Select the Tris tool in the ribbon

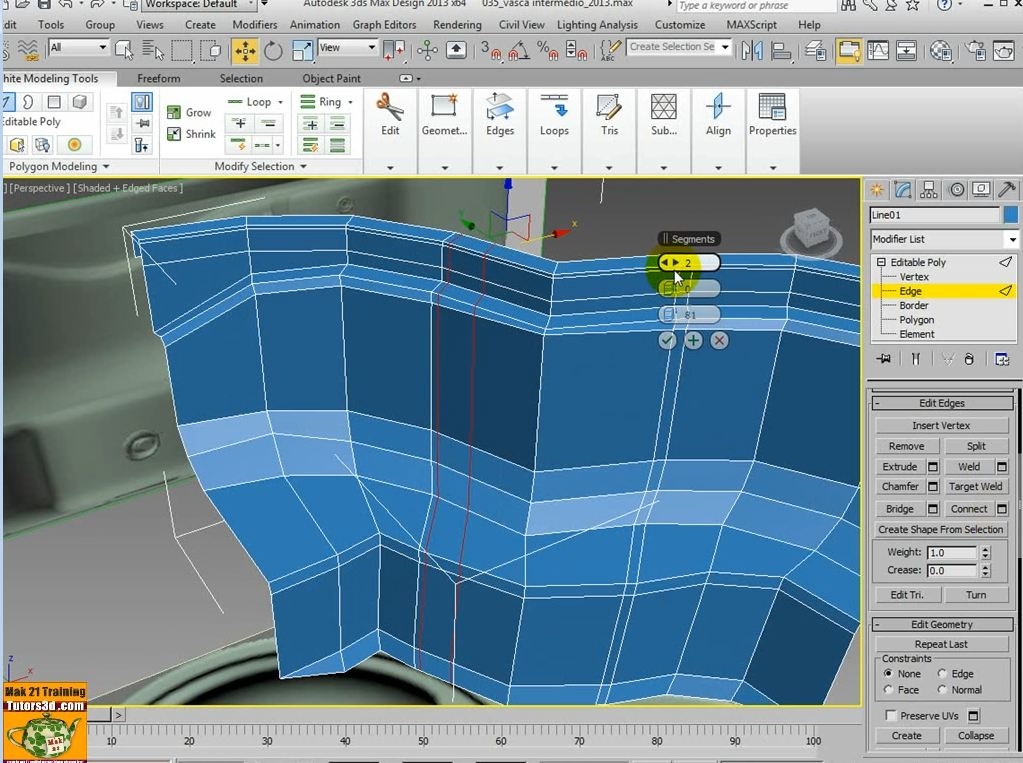tap(609, 118)
